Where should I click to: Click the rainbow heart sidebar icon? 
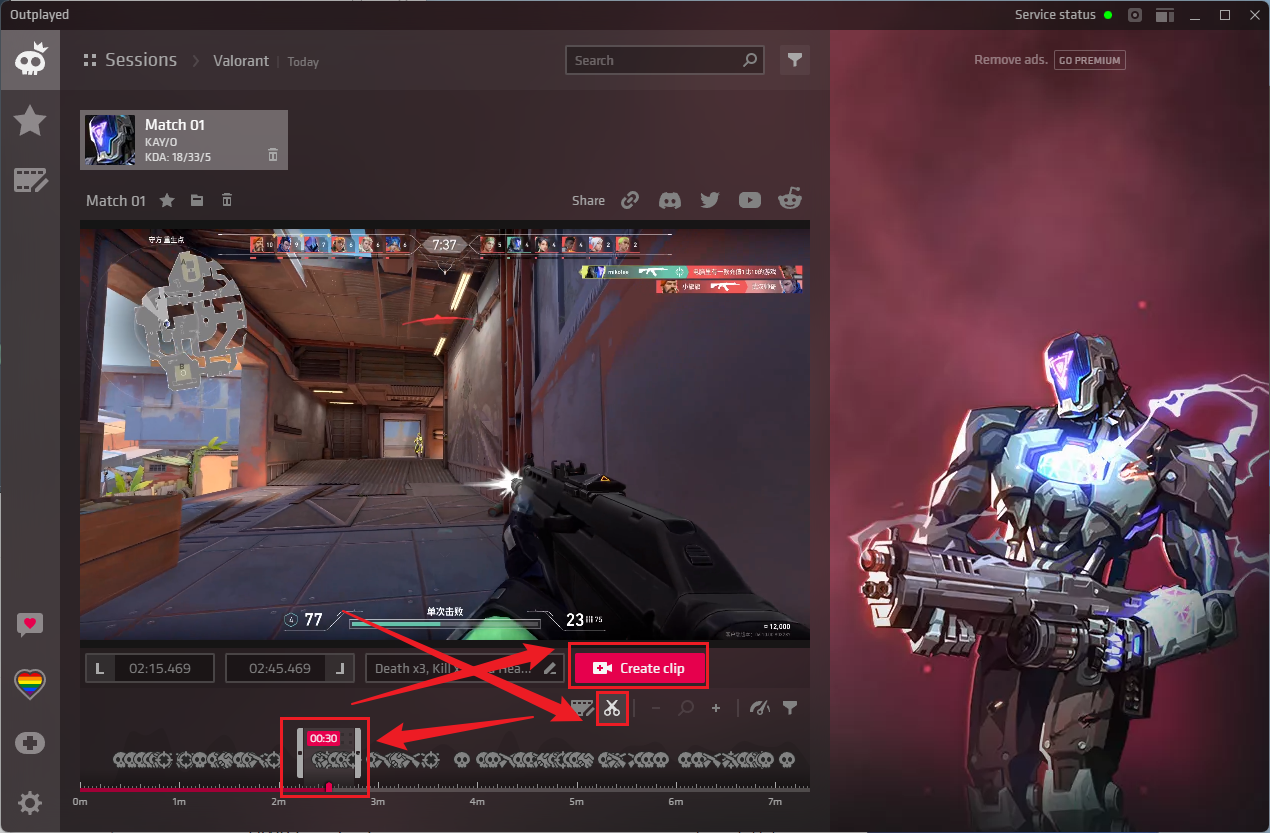tap(30, 684)
